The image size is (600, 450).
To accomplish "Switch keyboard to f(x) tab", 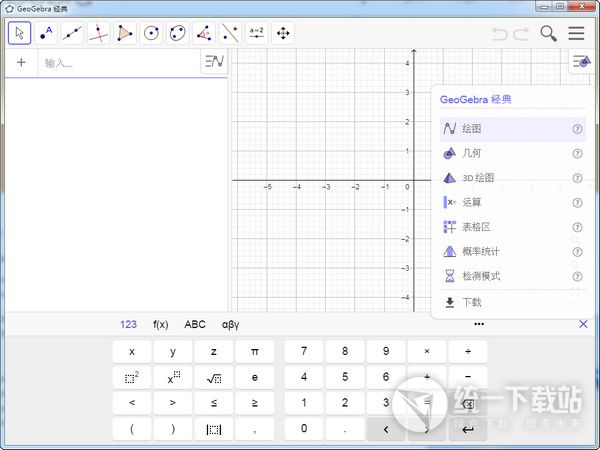I will click(161, 324).
